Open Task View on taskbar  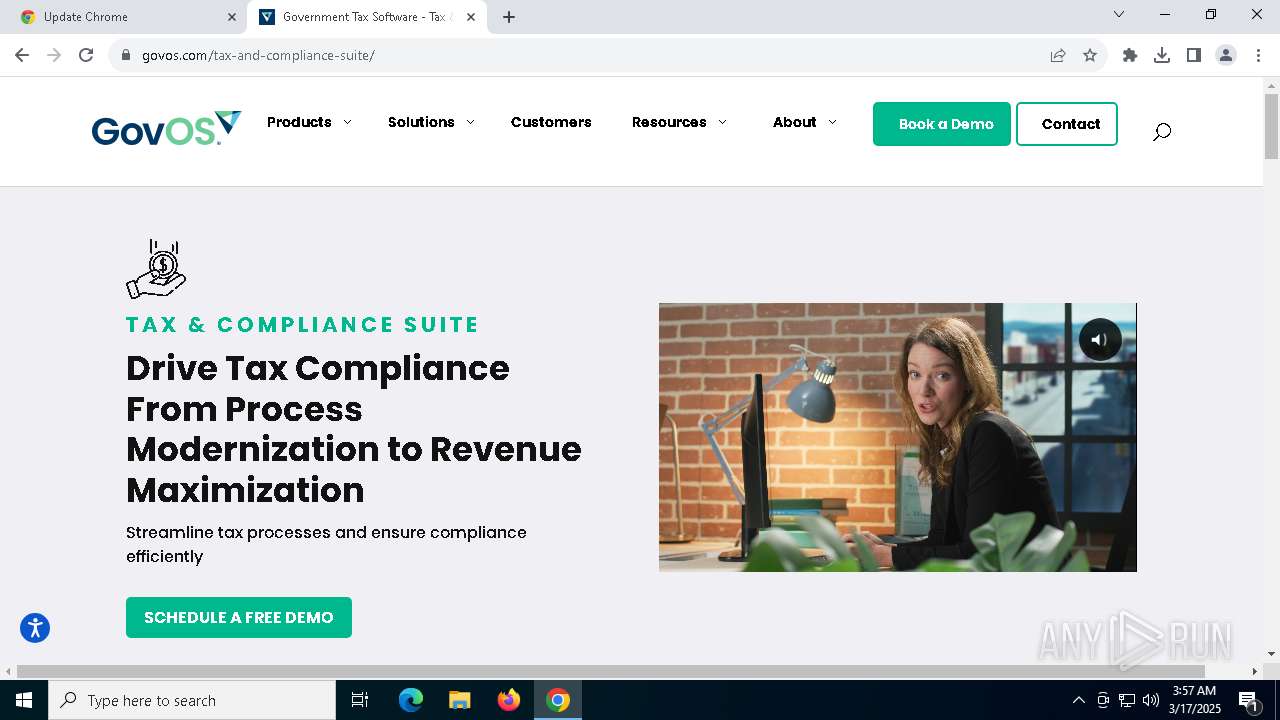tap(360, 700)
